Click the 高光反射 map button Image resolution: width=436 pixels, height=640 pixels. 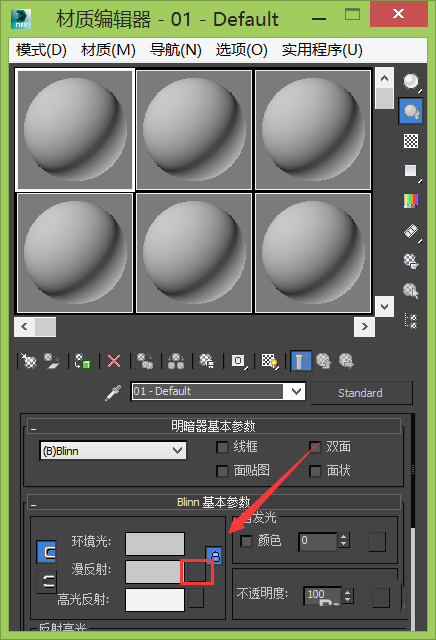[x=196, y=599]
